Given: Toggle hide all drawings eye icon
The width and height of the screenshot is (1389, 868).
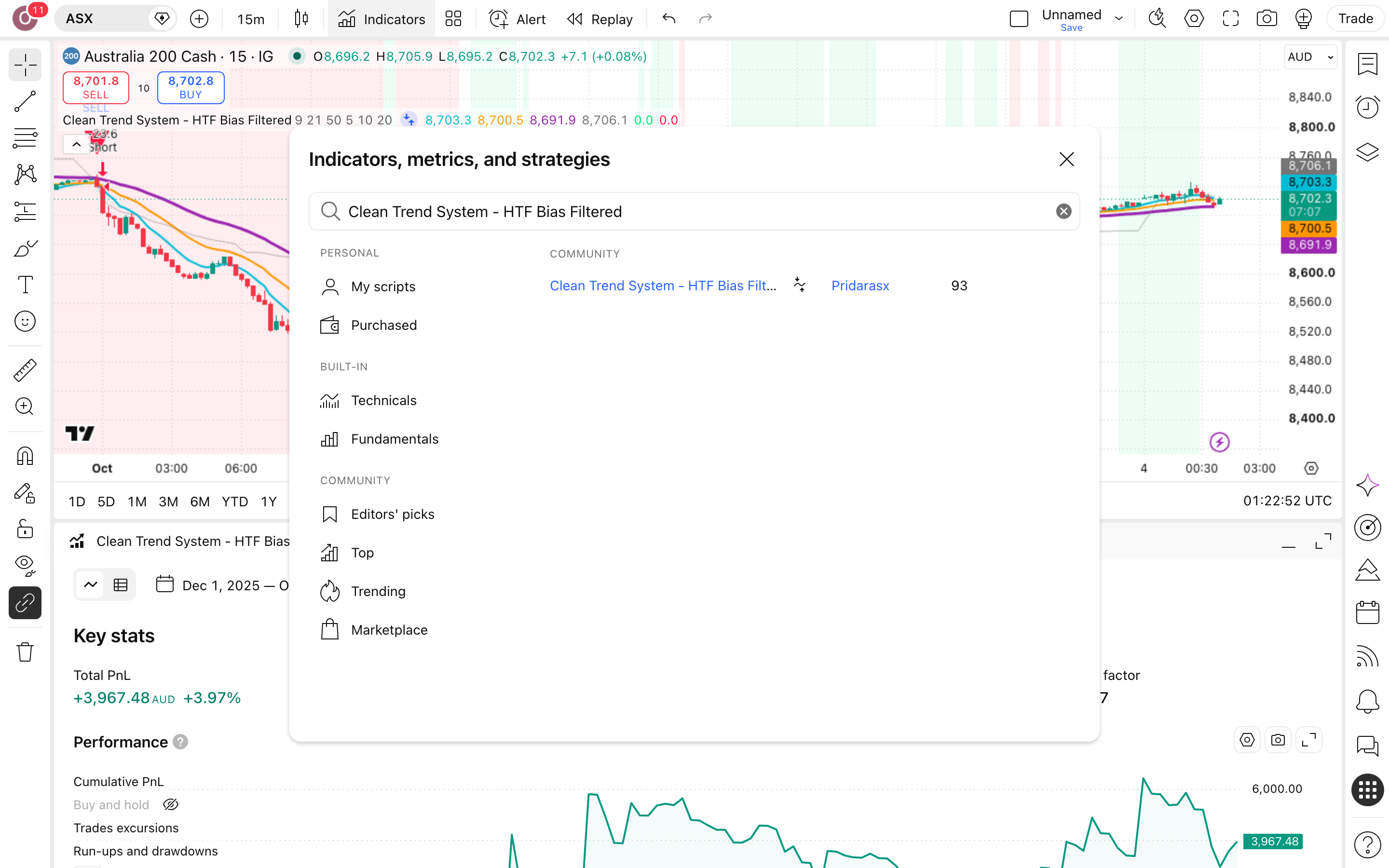Looking at the screenshot, I should click(25, 566).
